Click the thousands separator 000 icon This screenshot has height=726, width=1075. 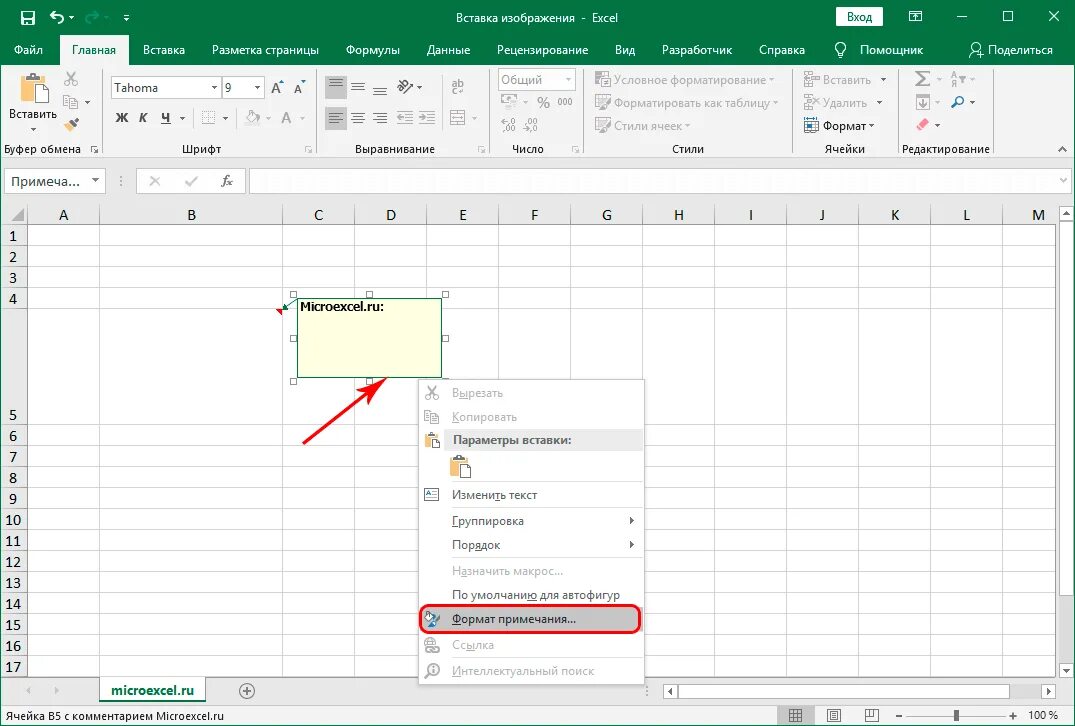[x=565, y=102]
